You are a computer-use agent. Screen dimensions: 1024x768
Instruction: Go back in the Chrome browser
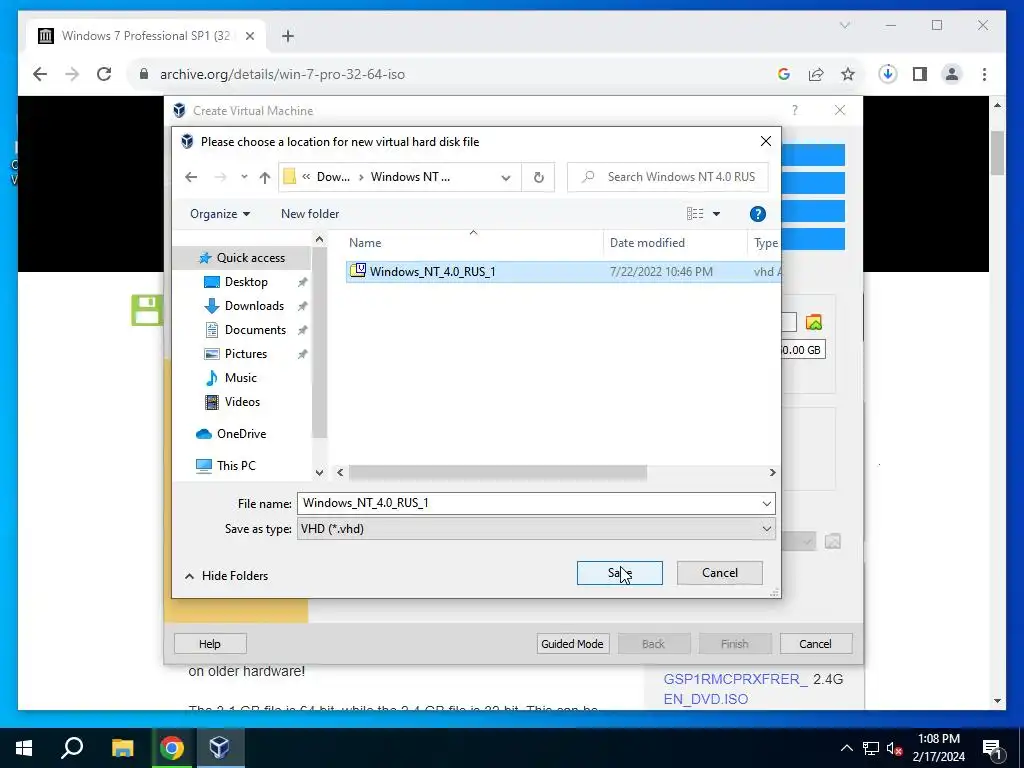[40, 74]
